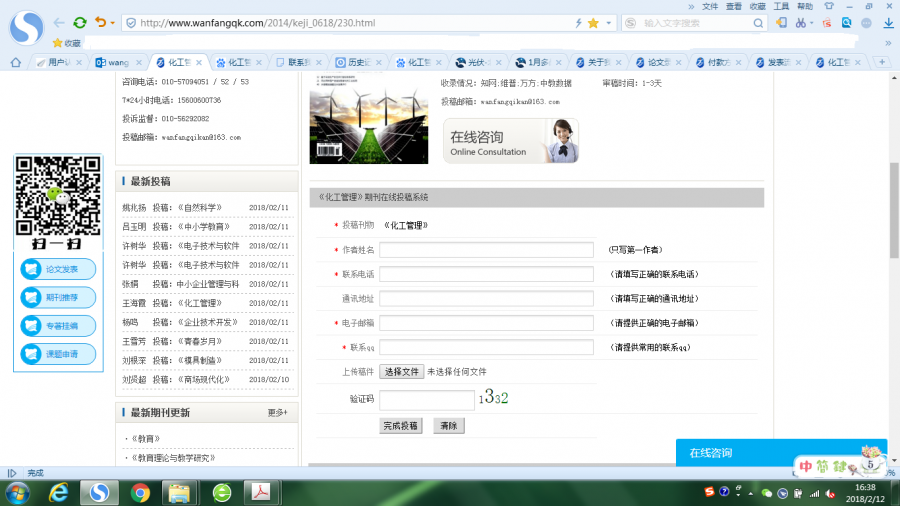This screenshot has width=900, height=506.
Task: Open the 工具 menu
Action: click(x=781, y=6)
